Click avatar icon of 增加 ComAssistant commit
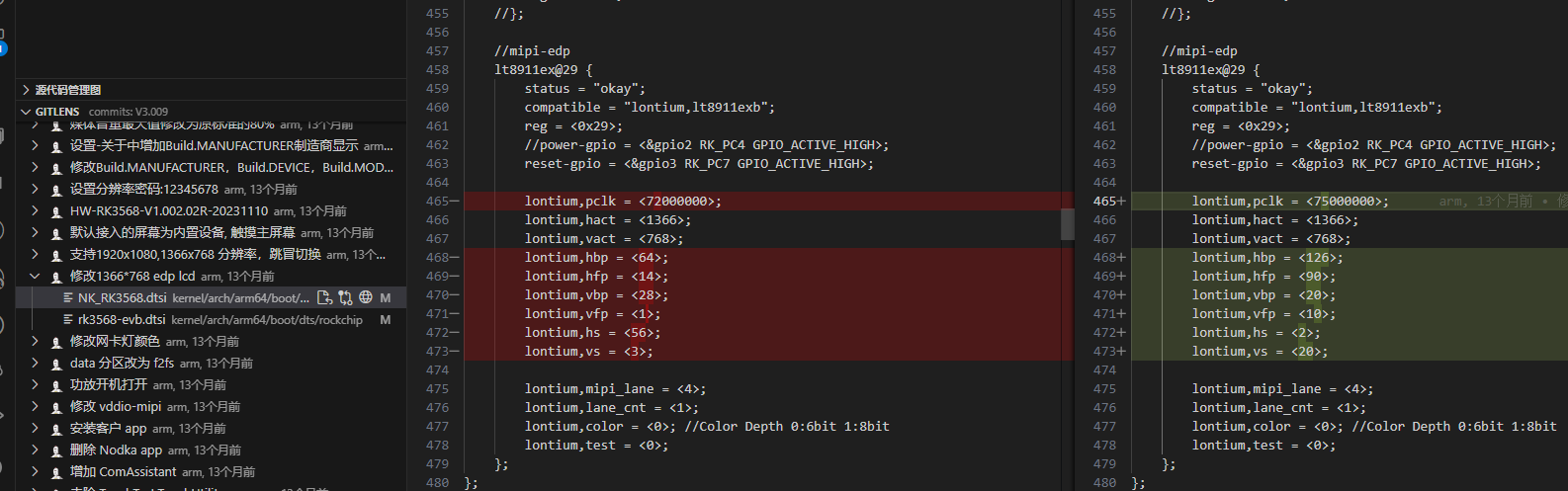The width and height of the screenshot is (1568, 491). pyautogui.click(x=56, y=472)
